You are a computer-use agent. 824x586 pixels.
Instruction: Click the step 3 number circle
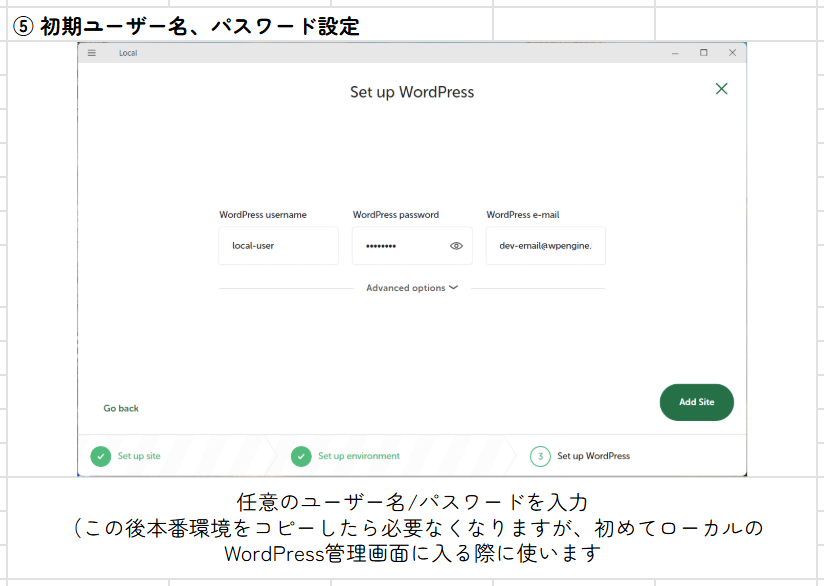click(540, 456)
